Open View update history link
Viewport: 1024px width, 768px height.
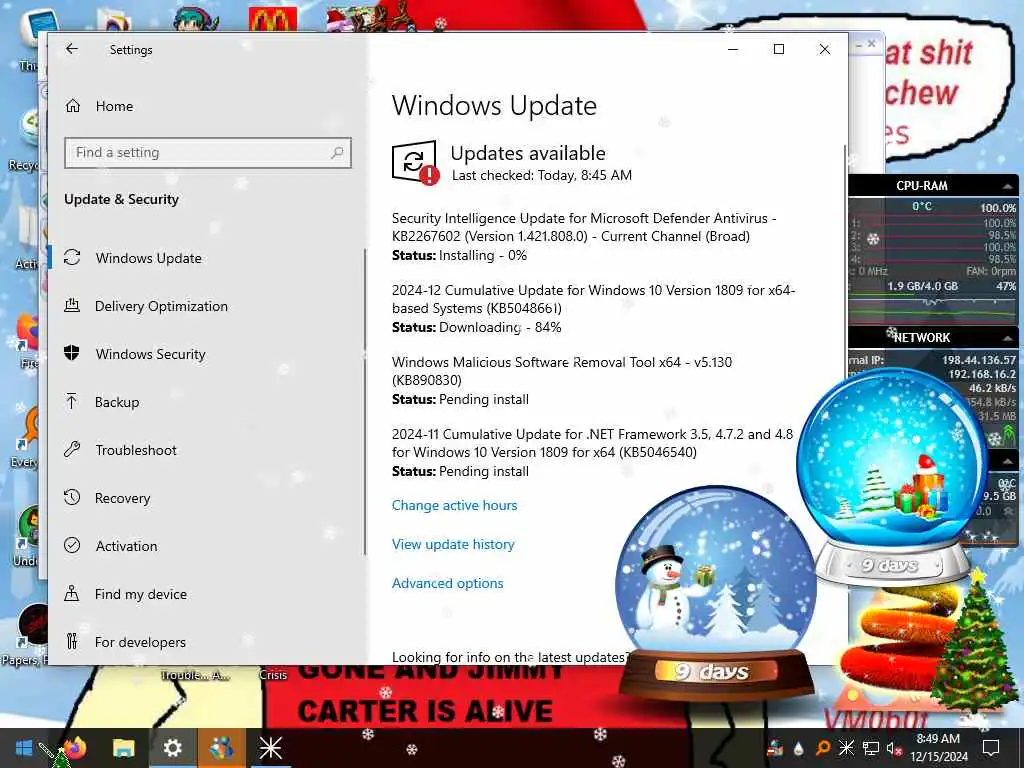point(453,545)
